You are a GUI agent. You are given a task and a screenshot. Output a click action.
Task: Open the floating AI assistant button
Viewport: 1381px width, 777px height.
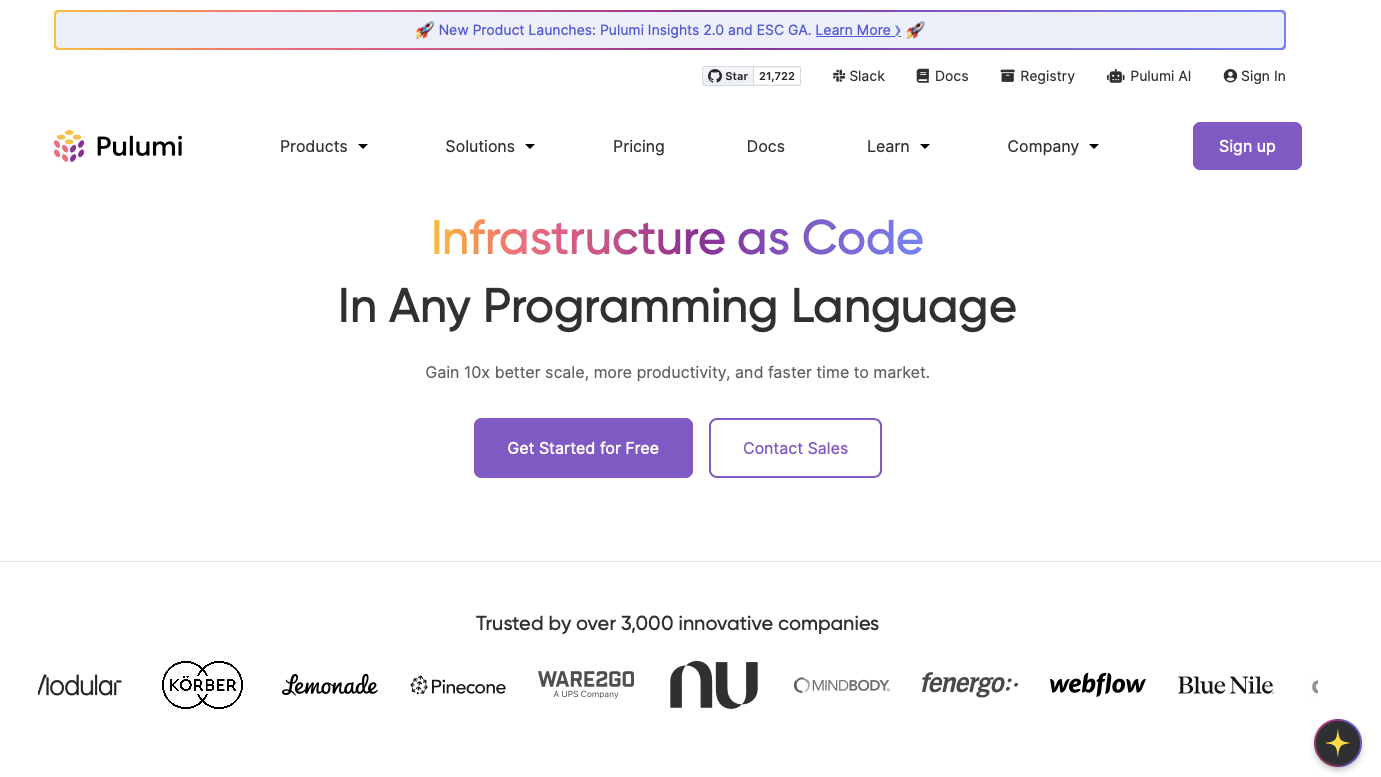tap(1337, 743)
